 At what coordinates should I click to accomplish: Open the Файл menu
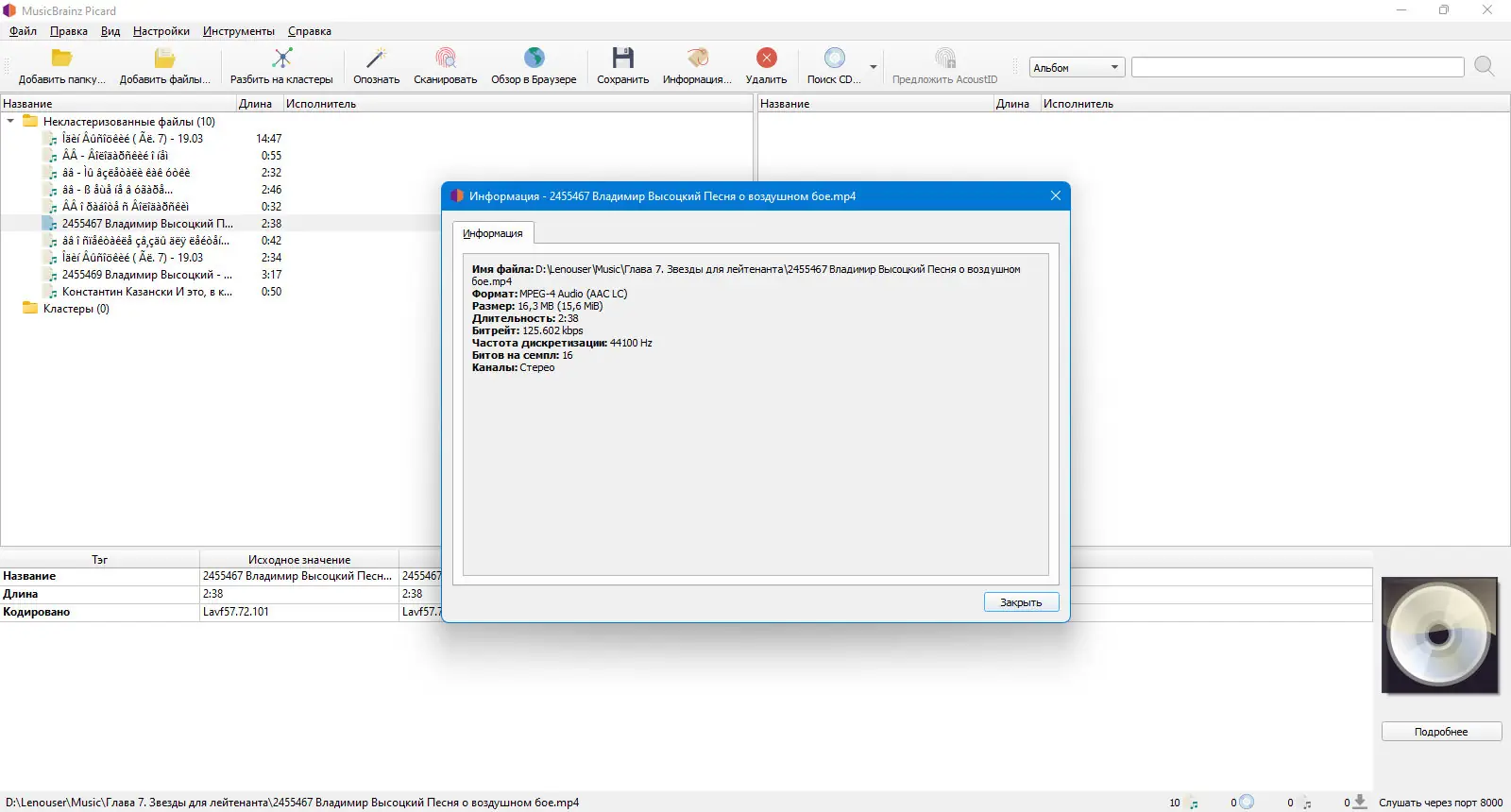coord(24,31)
